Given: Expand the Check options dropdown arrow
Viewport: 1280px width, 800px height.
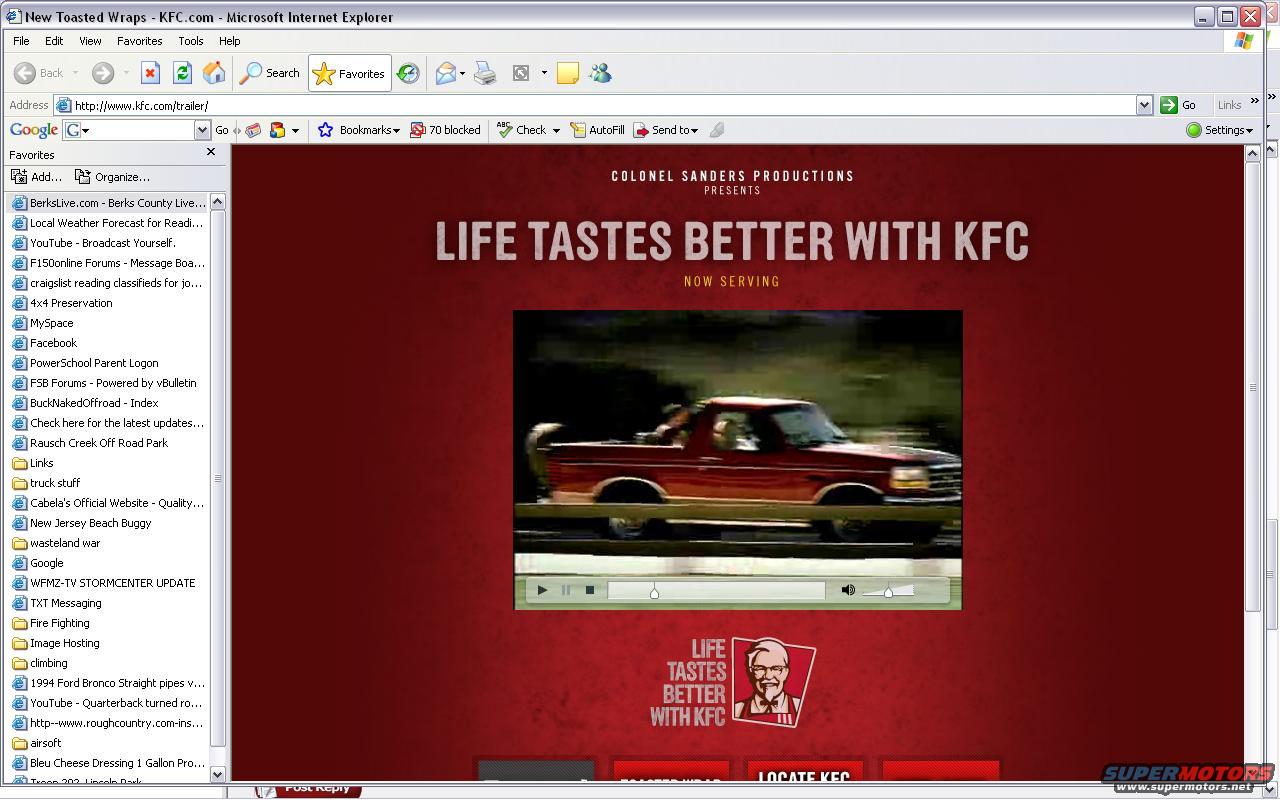Looking at the screenshot, I should (556, 130).
